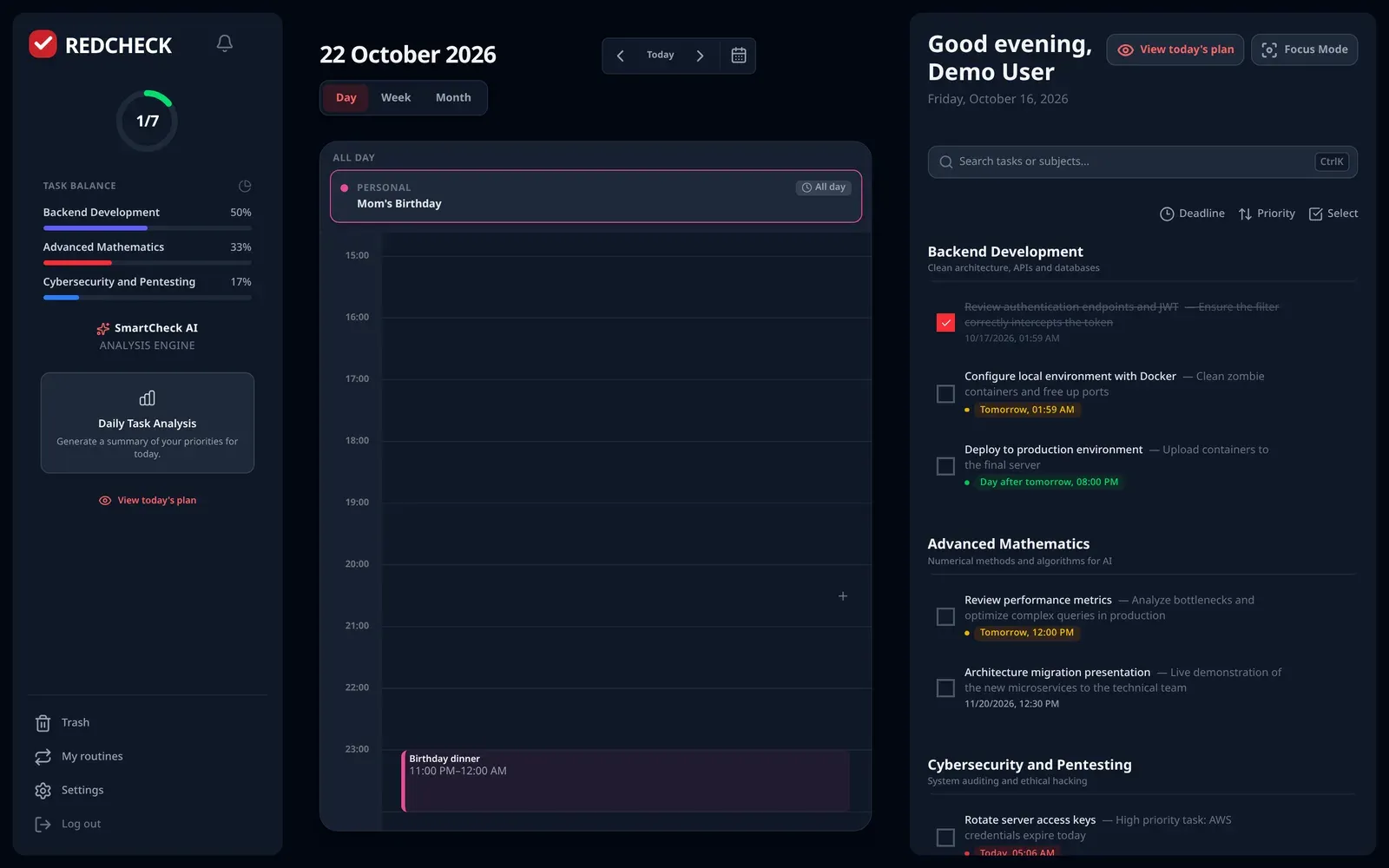This screenshot has height=868, width=1389.
Task: Check Rotate server access keys task
Action: (945, 838)
